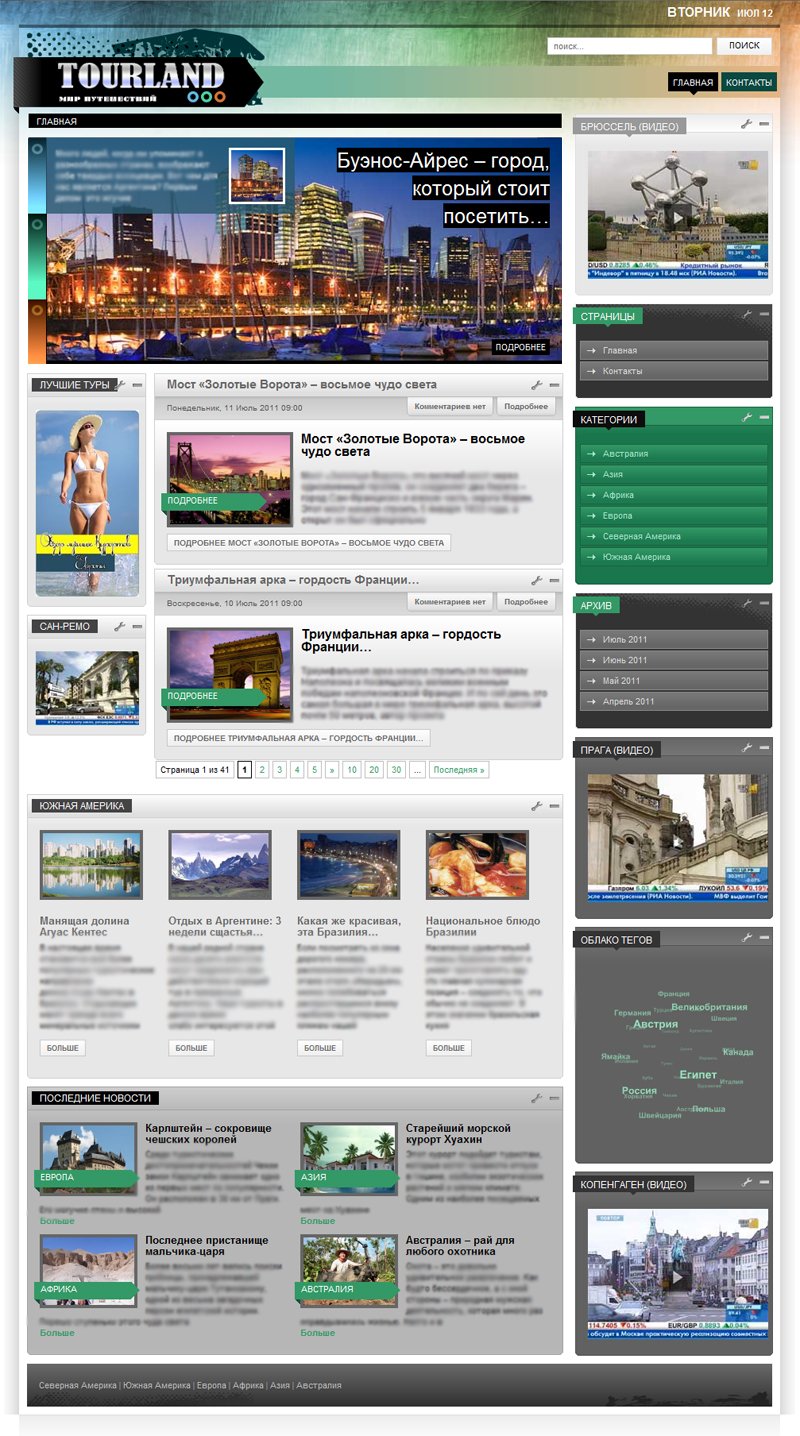Open Главная in the Страницы list
This screenshot has height=1436, width=800.
tap(674, 350)
